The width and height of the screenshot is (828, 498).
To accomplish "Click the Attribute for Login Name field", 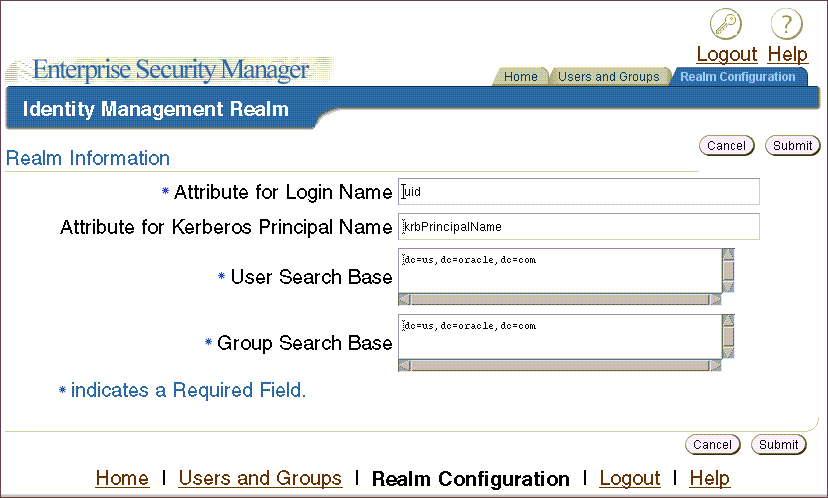I will pyautogui.click(x=578, y=192).
